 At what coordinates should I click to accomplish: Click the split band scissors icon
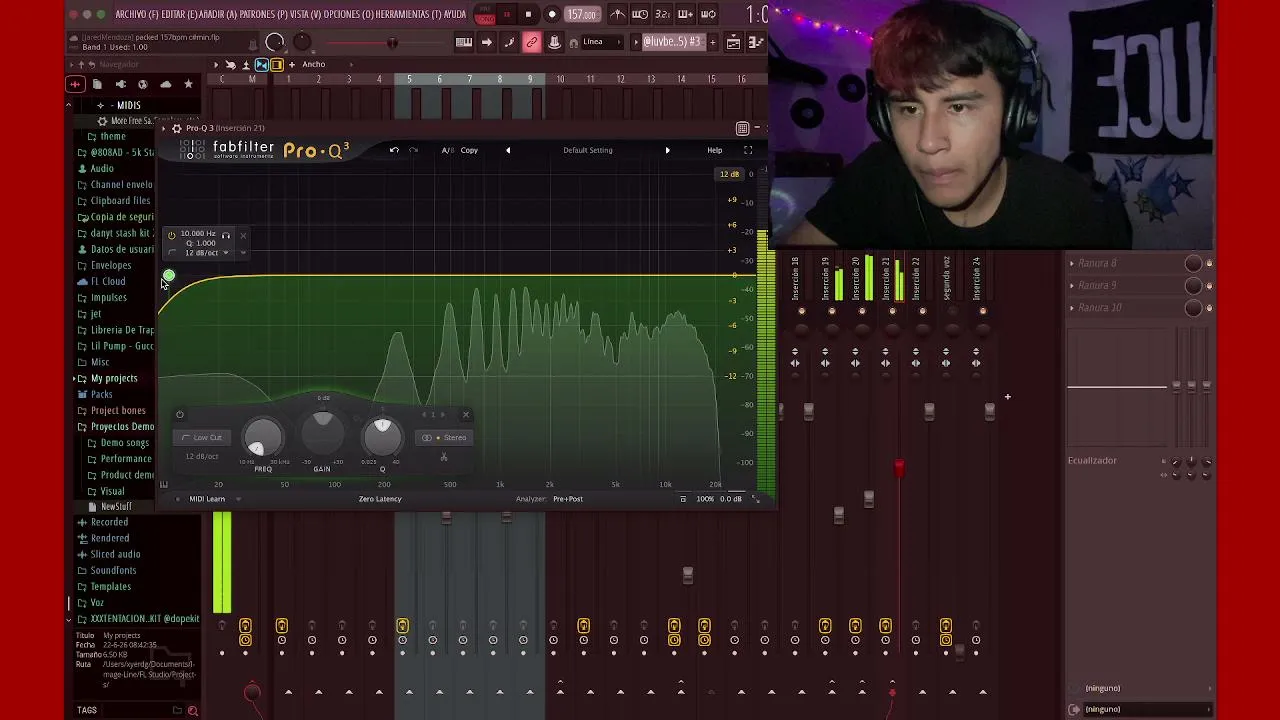(444, 457)
